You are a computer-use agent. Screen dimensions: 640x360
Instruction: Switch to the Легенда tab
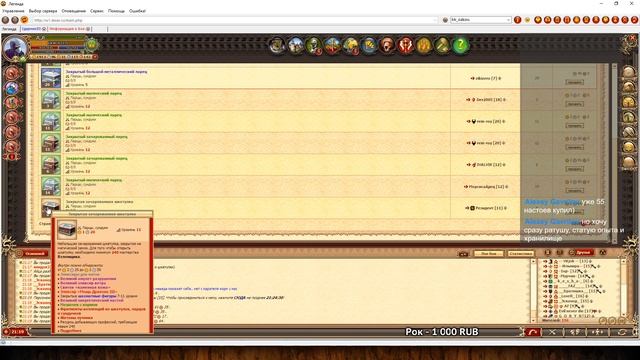pos(9,29)
